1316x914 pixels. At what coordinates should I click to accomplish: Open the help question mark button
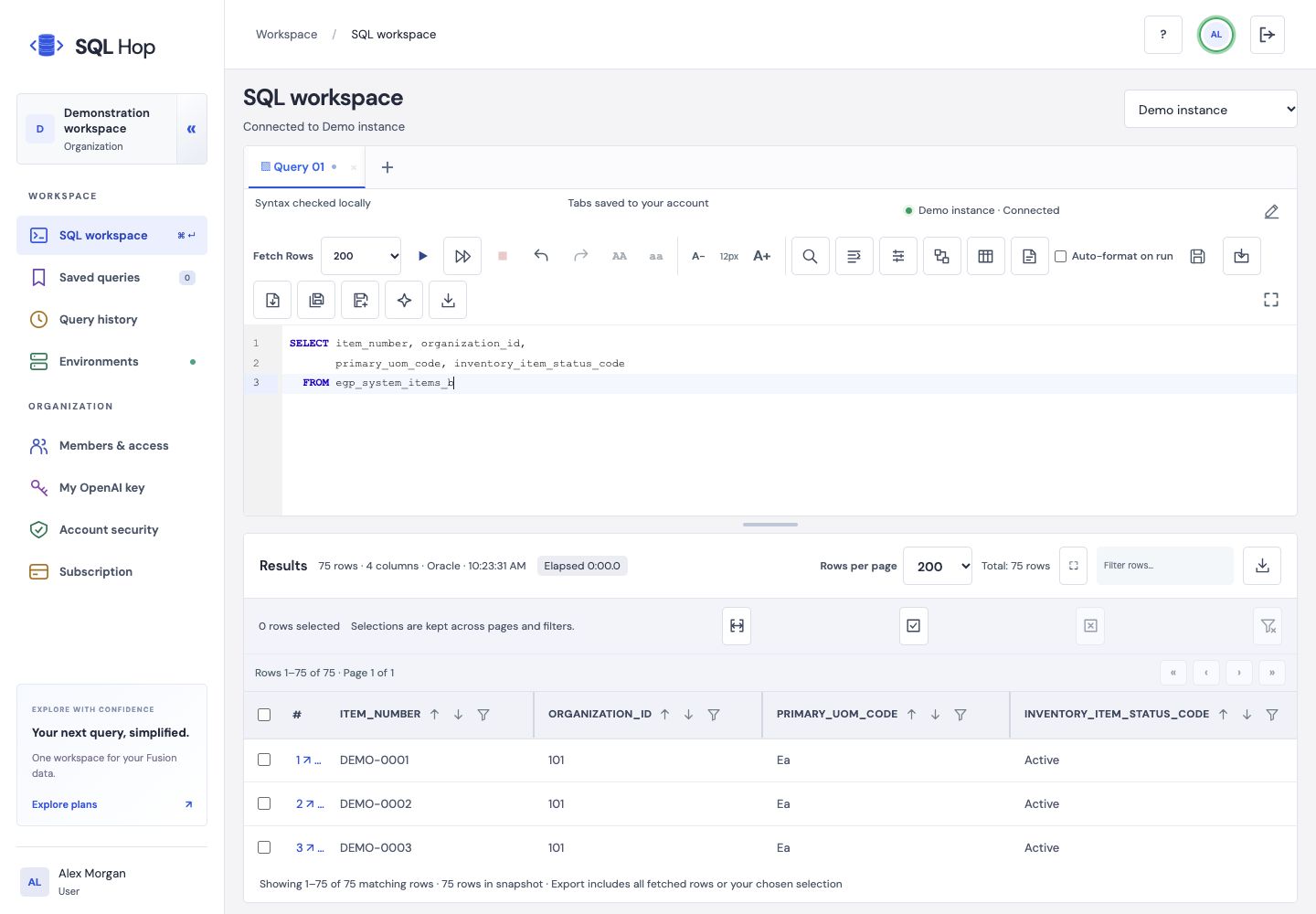1163,35
